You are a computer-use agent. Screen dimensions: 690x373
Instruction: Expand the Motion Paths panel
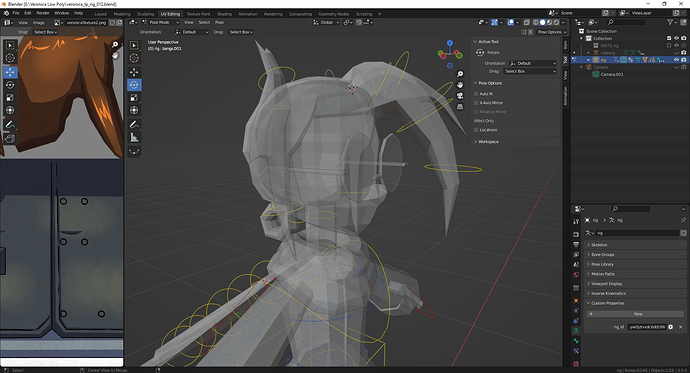tap(635, 274)
